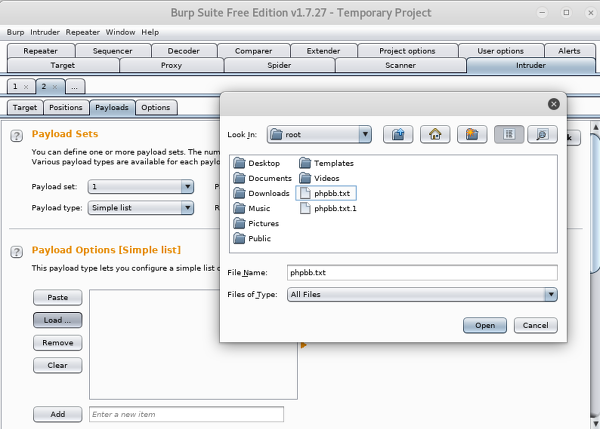
Task: Open the Public folder
Action: coord(252,238)
